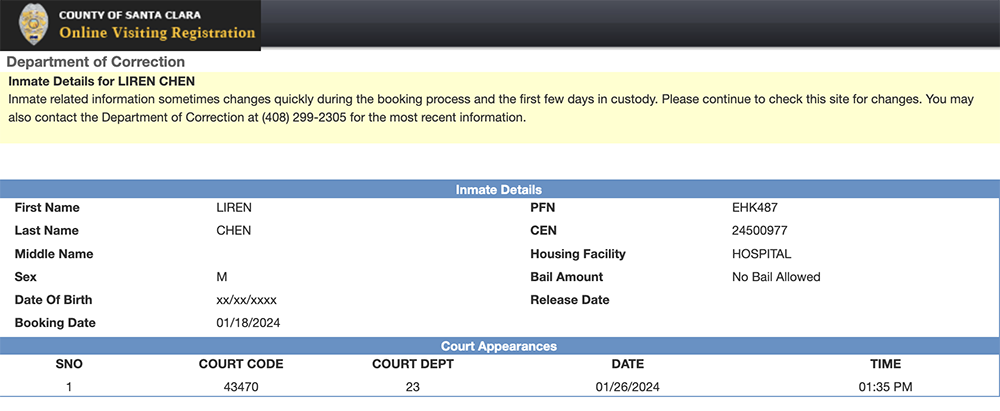The width and height of the screenshot is (1000, 411).
Task: Click the HOSPITAL housing facility value
Action: [762, 254]
